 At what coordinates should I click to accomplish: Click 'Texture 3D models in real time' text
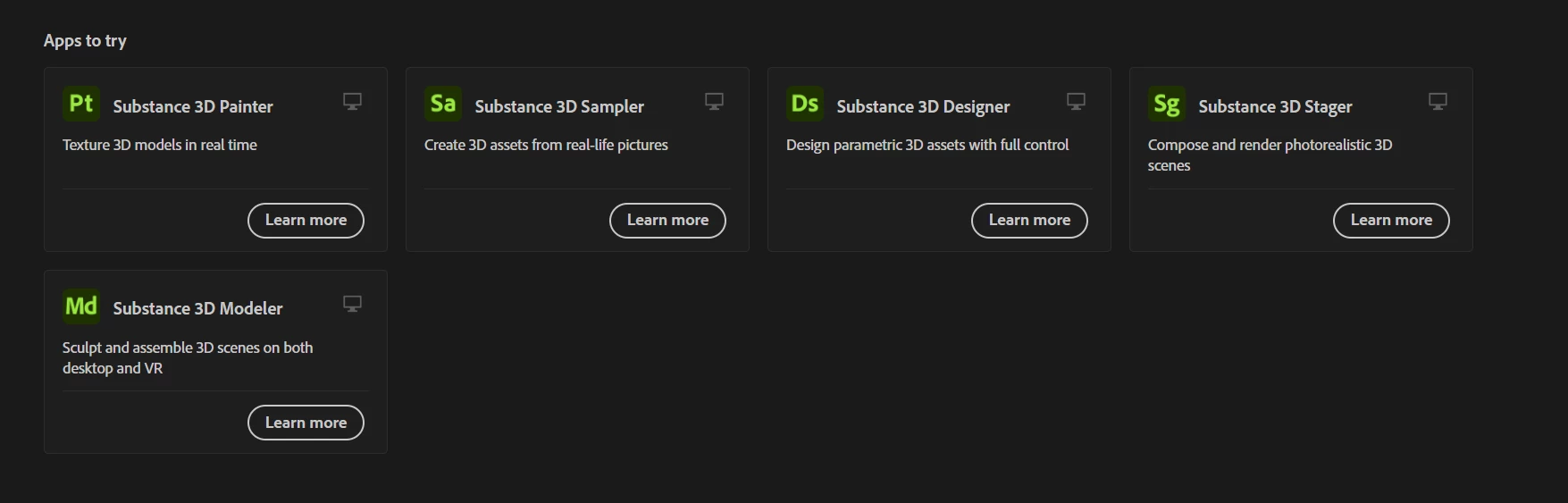(160, 145)
